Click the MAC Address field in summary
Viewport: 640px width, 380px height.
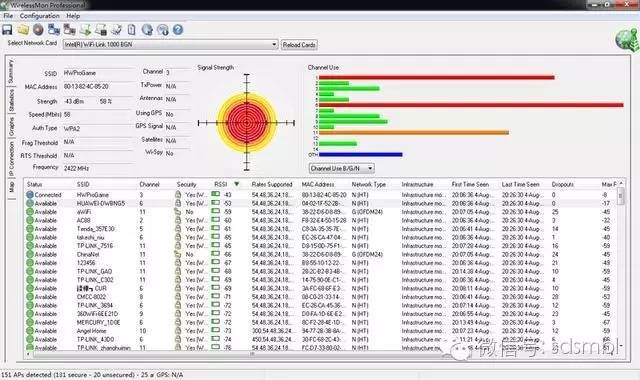98,87
